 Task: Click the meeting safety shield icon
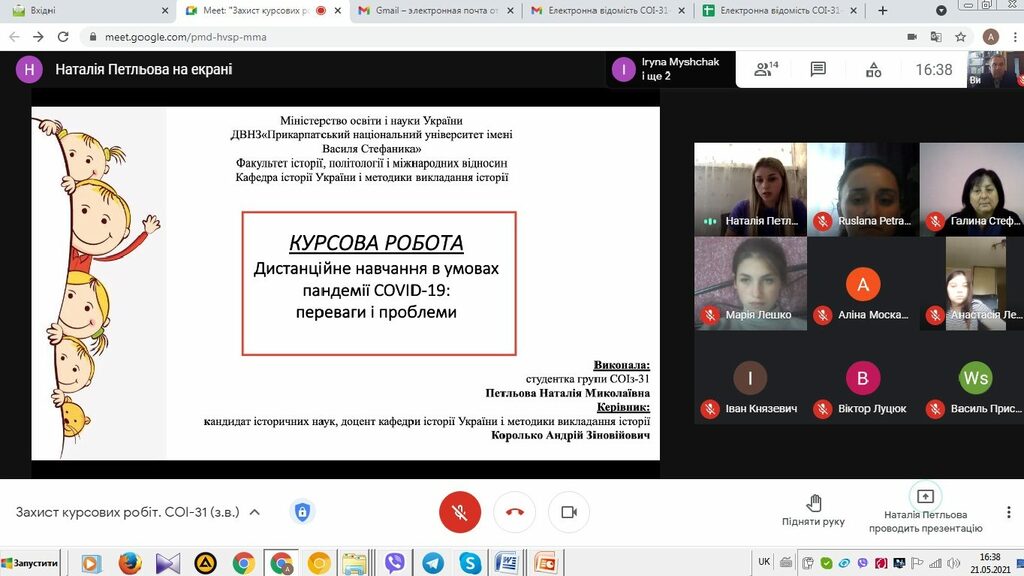[x=302, y=512]
